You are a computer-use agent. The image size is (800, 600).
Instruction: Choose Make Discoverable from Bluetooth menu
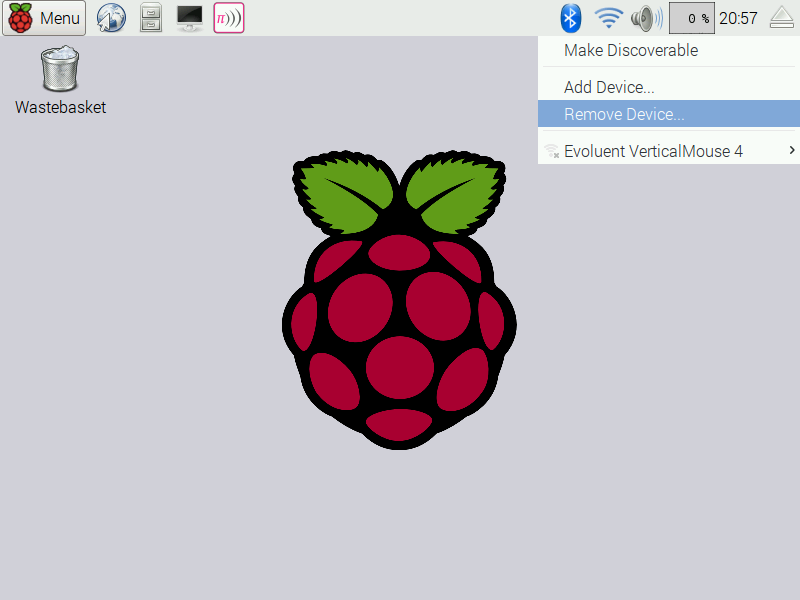(669, 51)
